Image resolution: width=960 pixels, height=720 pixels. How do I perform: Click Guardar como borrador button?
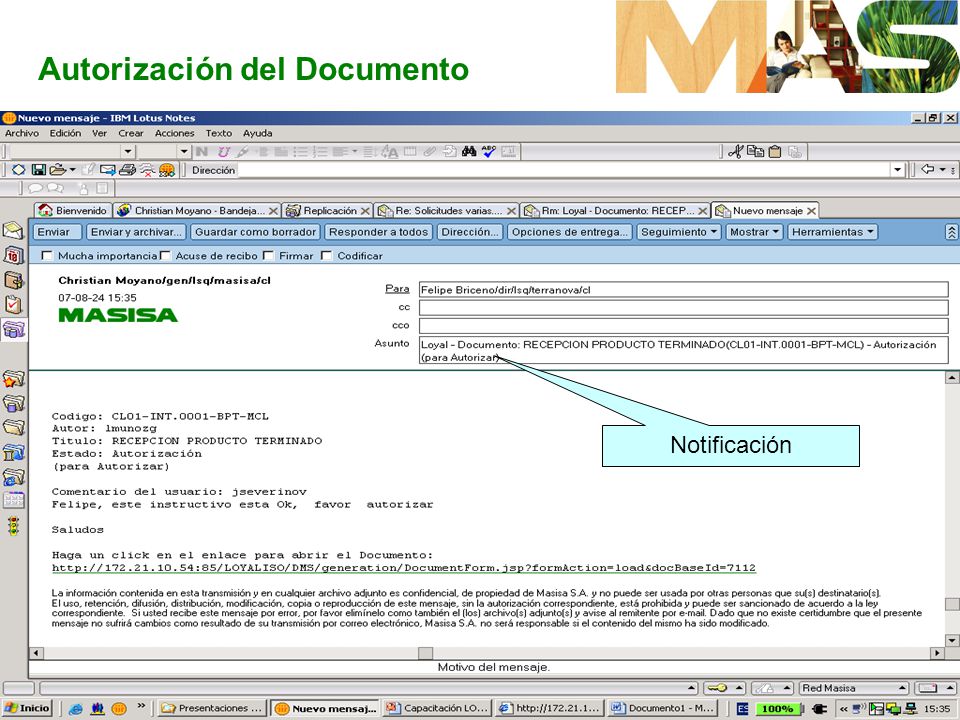tap(255, 232)
